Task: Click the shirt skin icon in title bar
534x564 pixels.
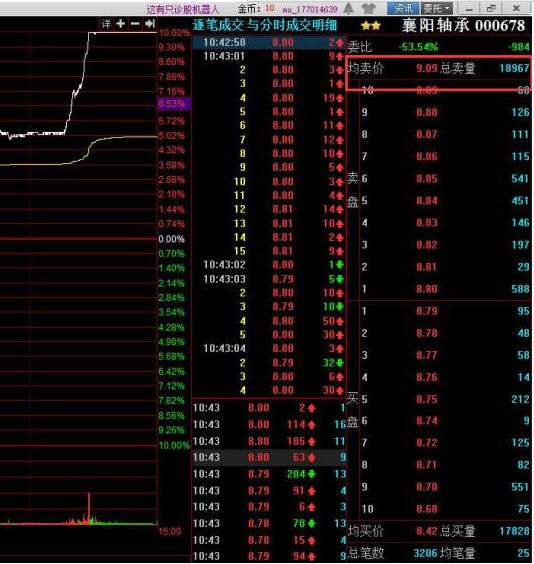Action: pyautogui.click(x=369, y=8)
